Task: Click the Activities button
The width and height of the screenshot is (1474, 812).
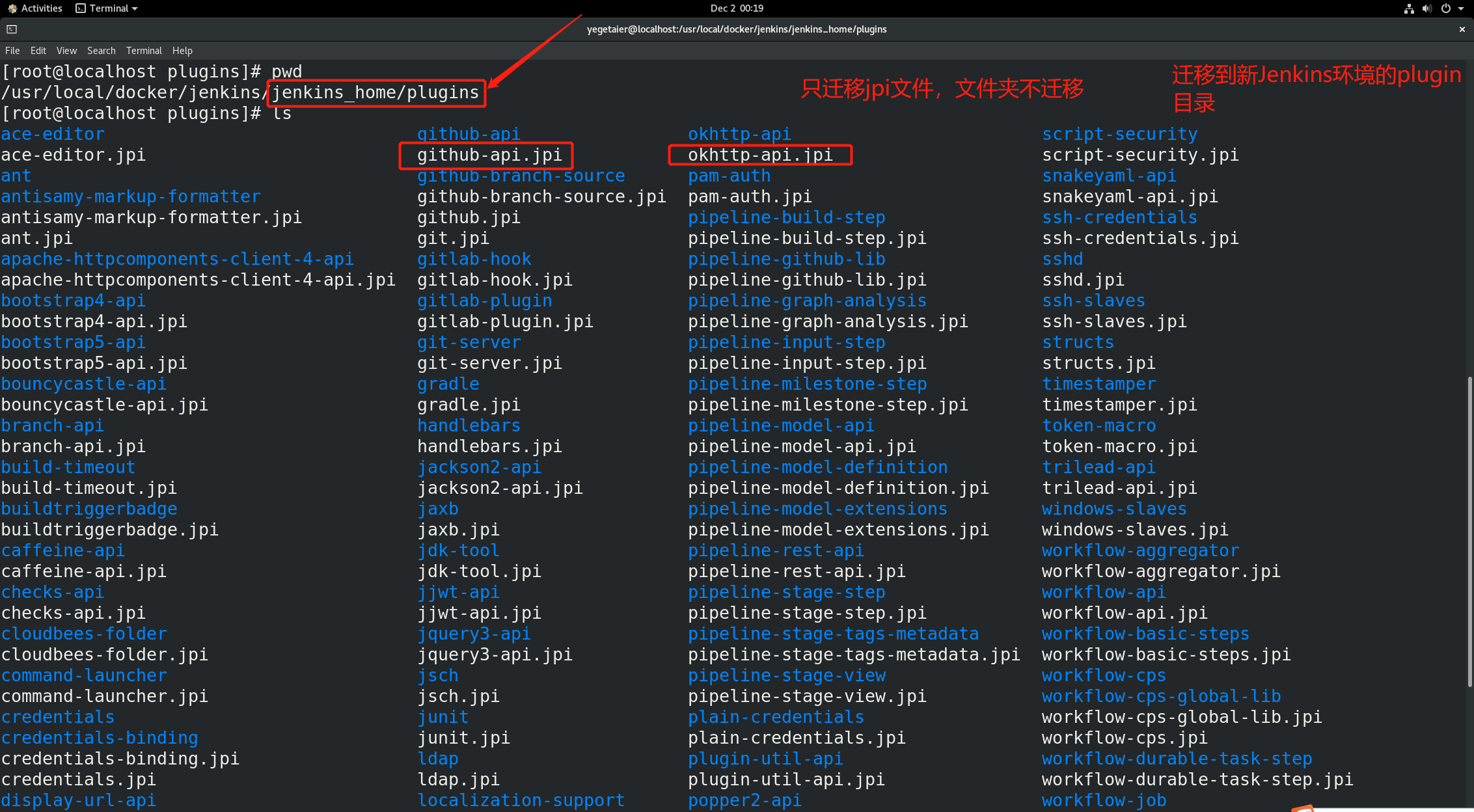Action: 42,8
